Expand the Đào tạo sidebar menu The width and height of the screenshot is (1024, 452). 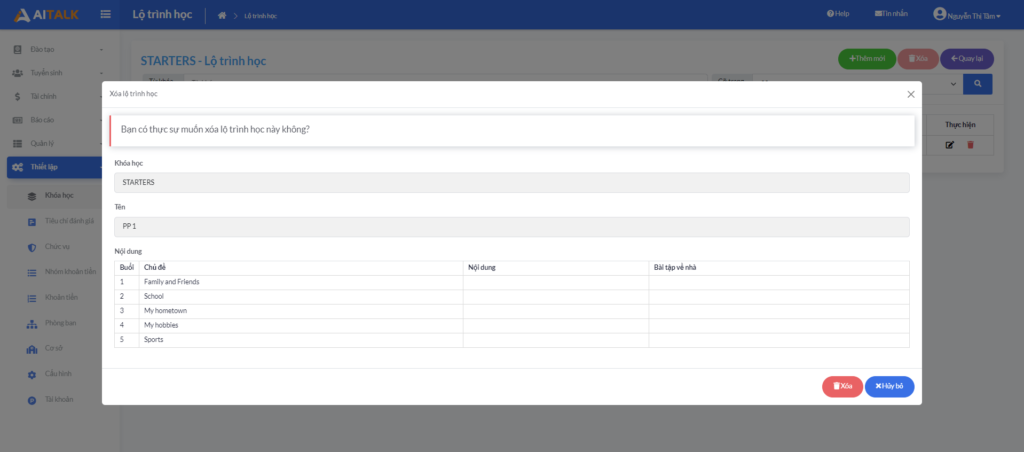[55, 49]
